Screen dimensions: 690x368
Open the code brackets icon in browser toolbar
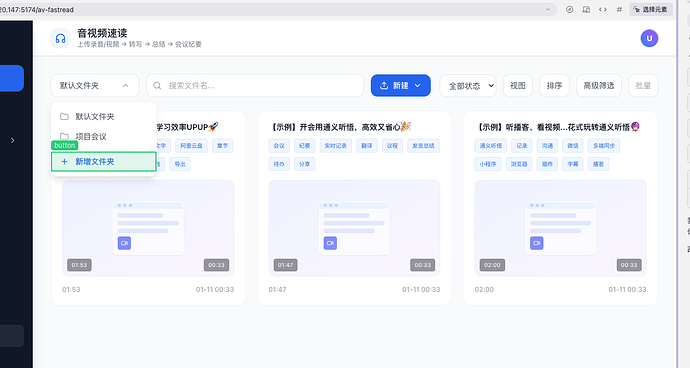(x=603, y=9)
